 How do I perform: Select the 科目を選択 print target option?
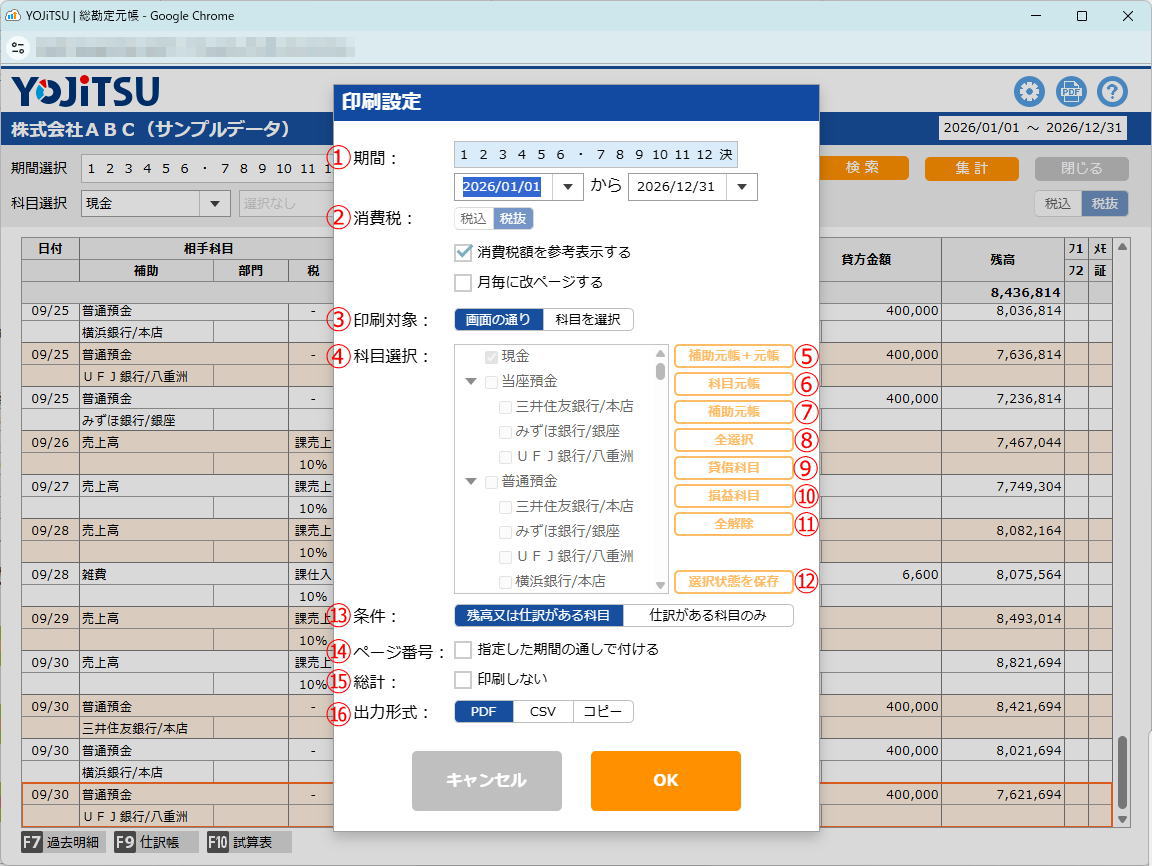tap(588, 320)
